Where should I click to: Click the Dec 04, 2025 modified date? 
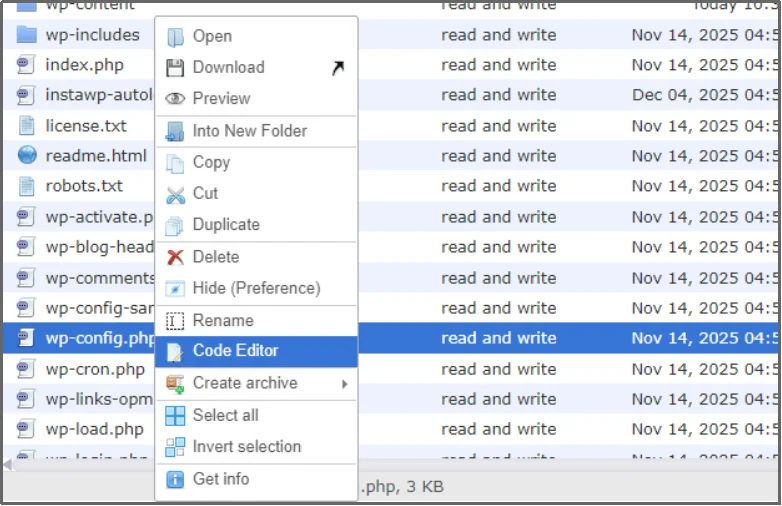(705, 95)
